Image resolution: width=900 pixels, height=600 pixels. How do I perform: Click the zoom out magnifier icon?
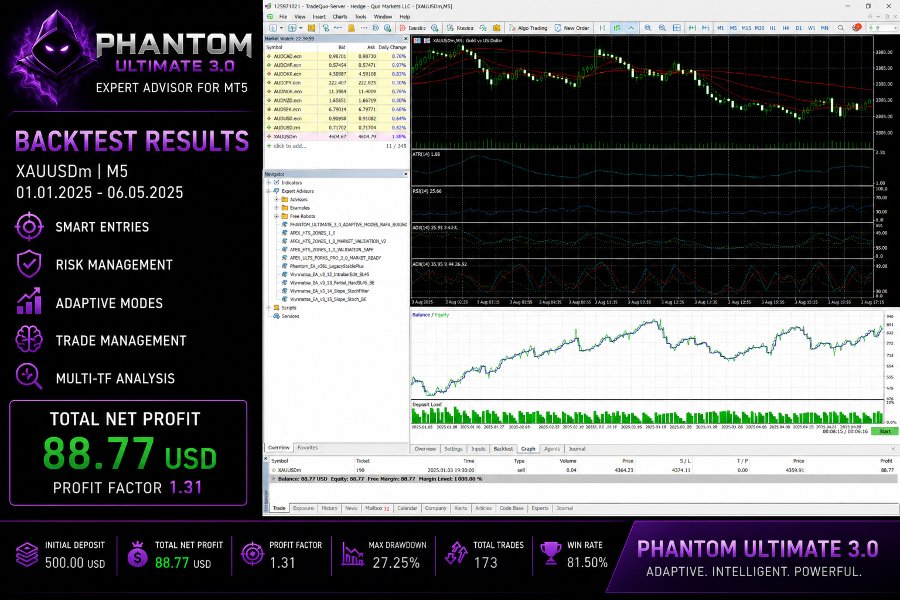(662, 28)
